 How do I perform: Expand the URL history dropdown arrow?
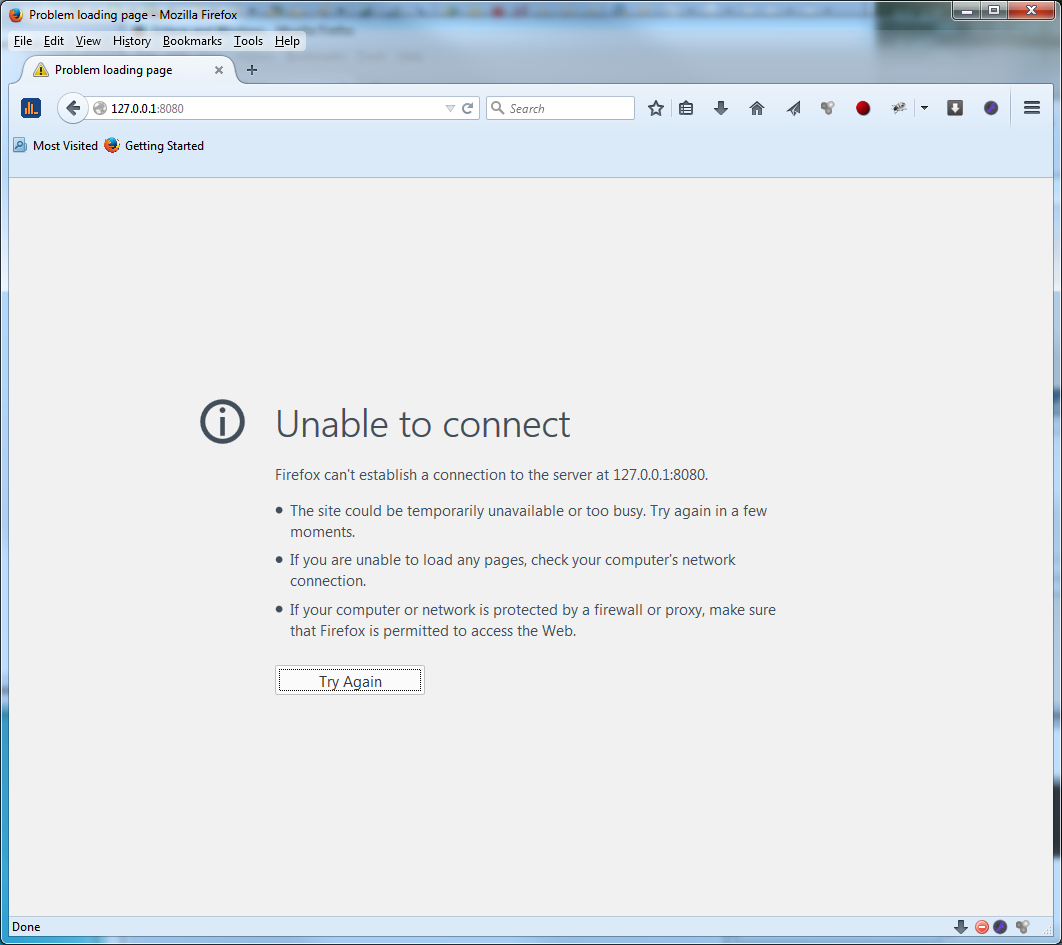(x=450, y=108)
